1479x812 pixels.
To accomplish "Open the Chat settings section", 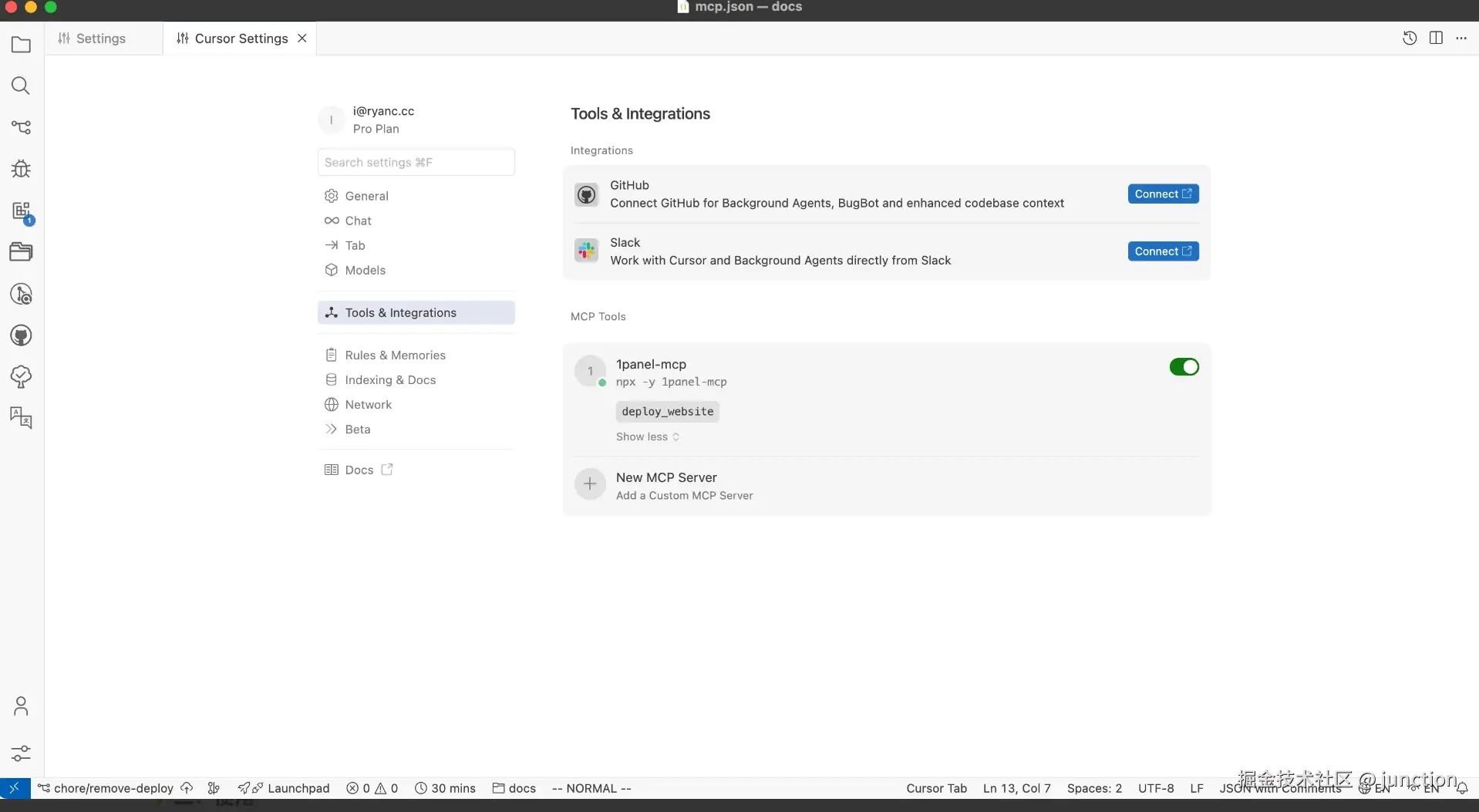I will 416,221.
